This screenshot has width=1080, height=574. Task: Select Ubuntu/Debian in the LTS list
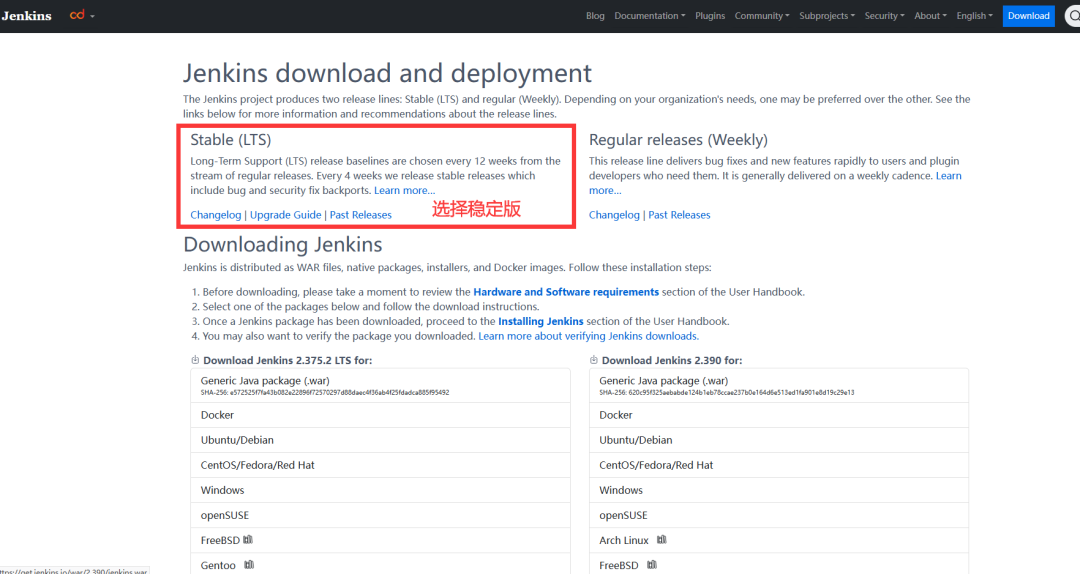click(380, 440)
